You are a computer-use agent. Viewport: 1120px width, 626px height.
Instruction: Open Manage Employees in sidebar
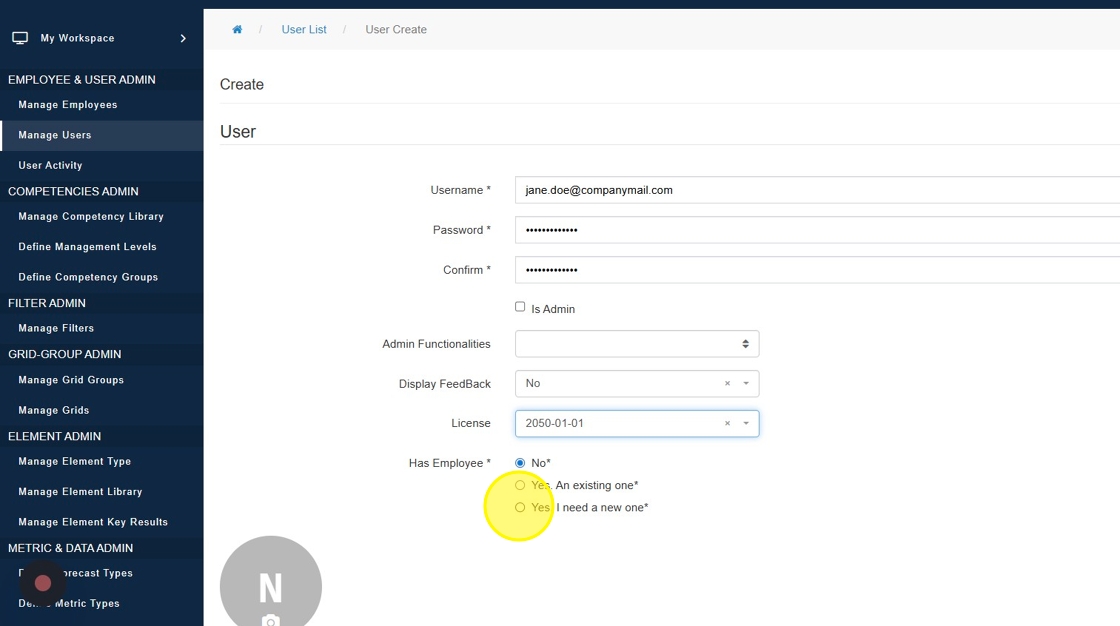coord(68,105)
